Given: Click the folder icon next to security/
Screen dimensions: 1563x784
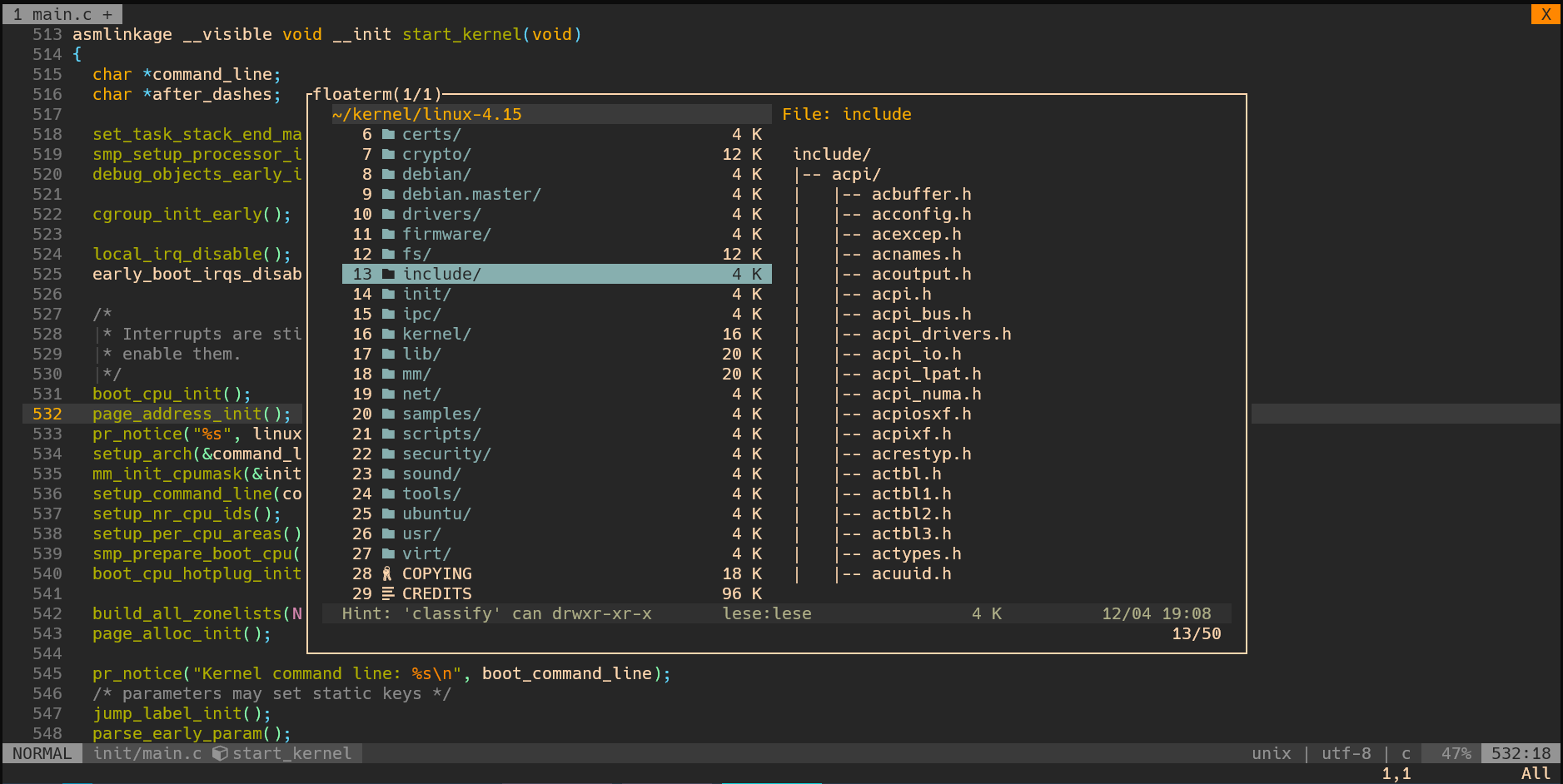Looking at the screenshot, I should [388, 454].
